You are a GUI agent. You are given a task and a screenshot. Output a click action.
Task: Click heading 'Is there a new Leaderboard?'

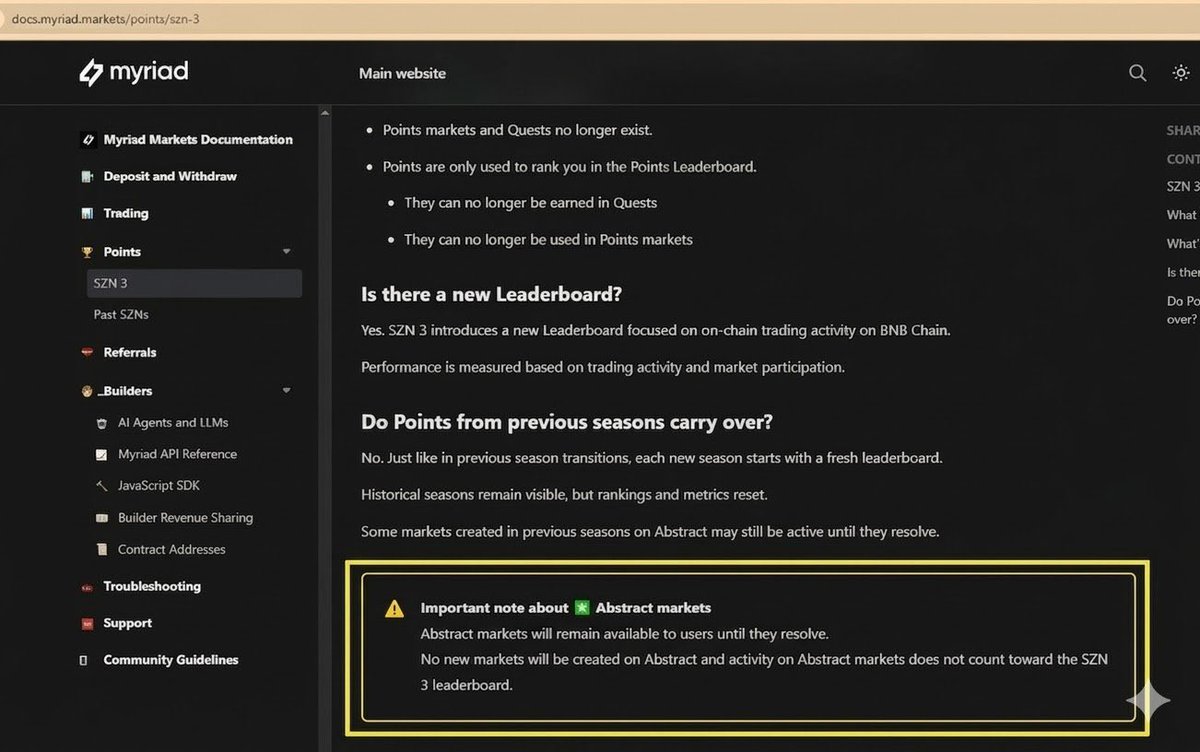pyautogui.click(x=491, y=294)
